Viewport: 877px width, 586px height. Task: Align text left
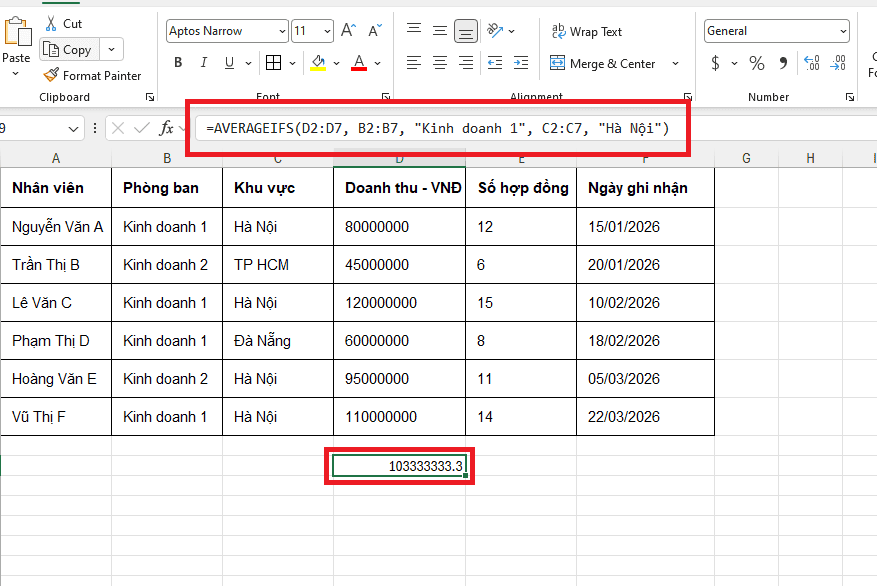tap(414, 63)
